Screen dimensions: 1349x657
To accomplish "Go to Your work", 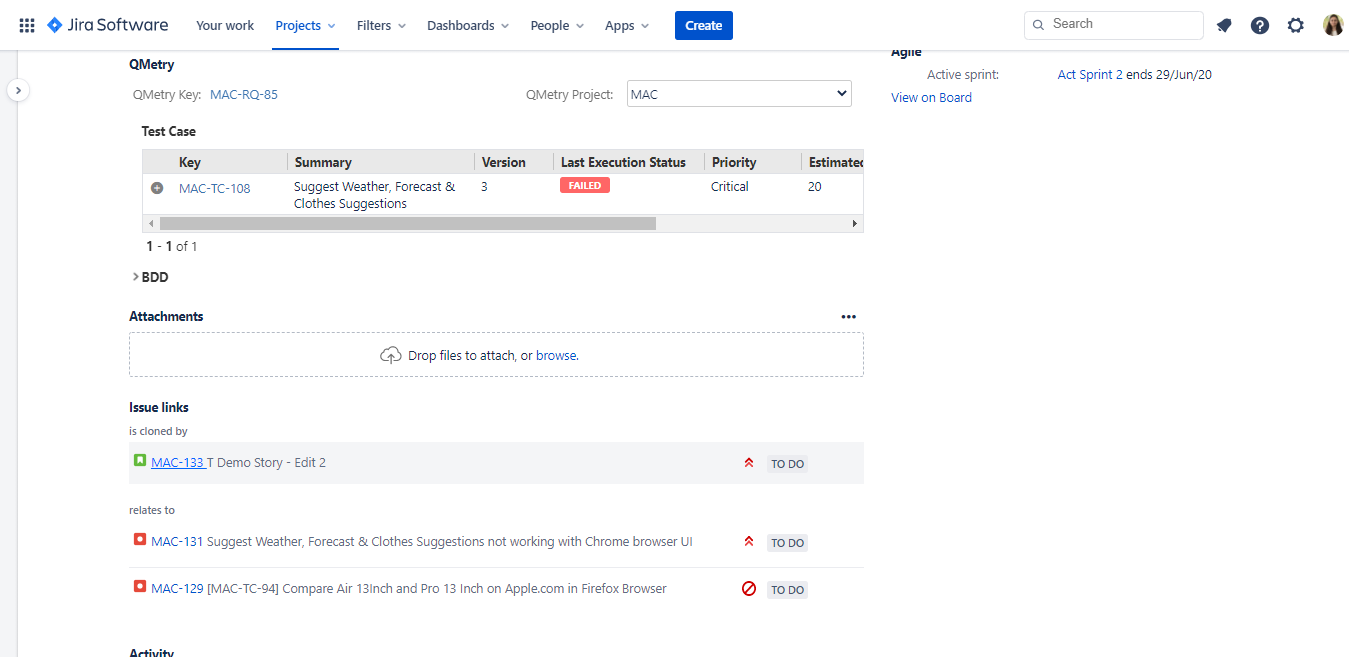I will point(225,26).
